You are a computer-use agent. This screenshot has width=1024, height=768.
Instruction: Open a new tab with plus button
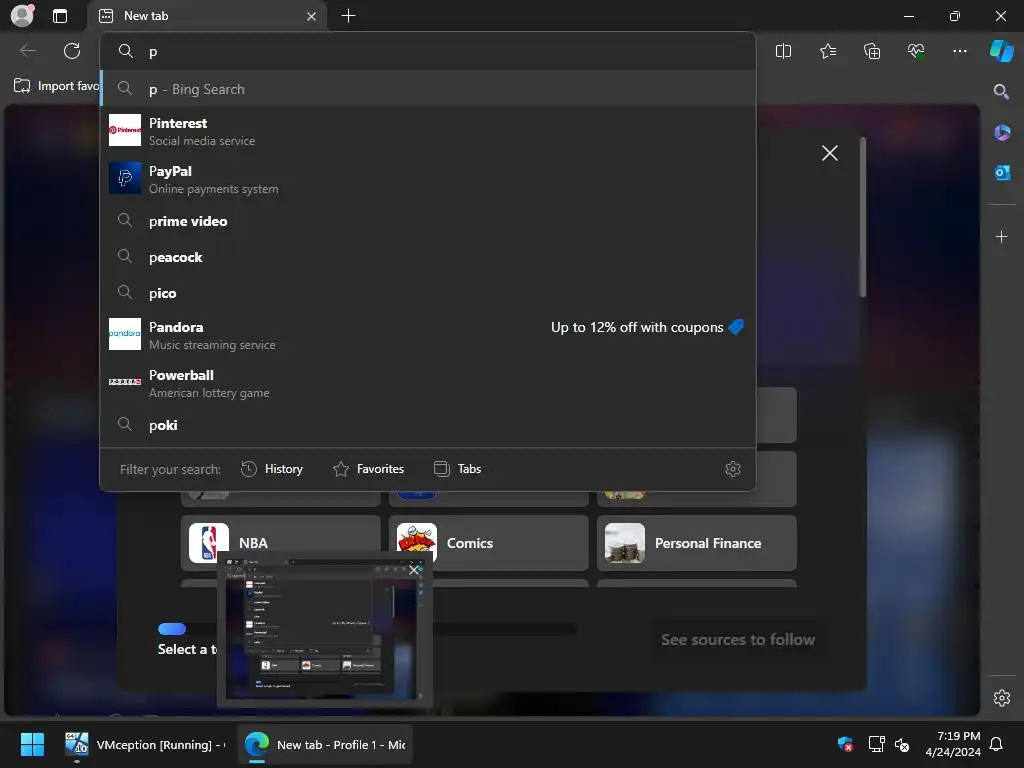(x=349, y=16)
